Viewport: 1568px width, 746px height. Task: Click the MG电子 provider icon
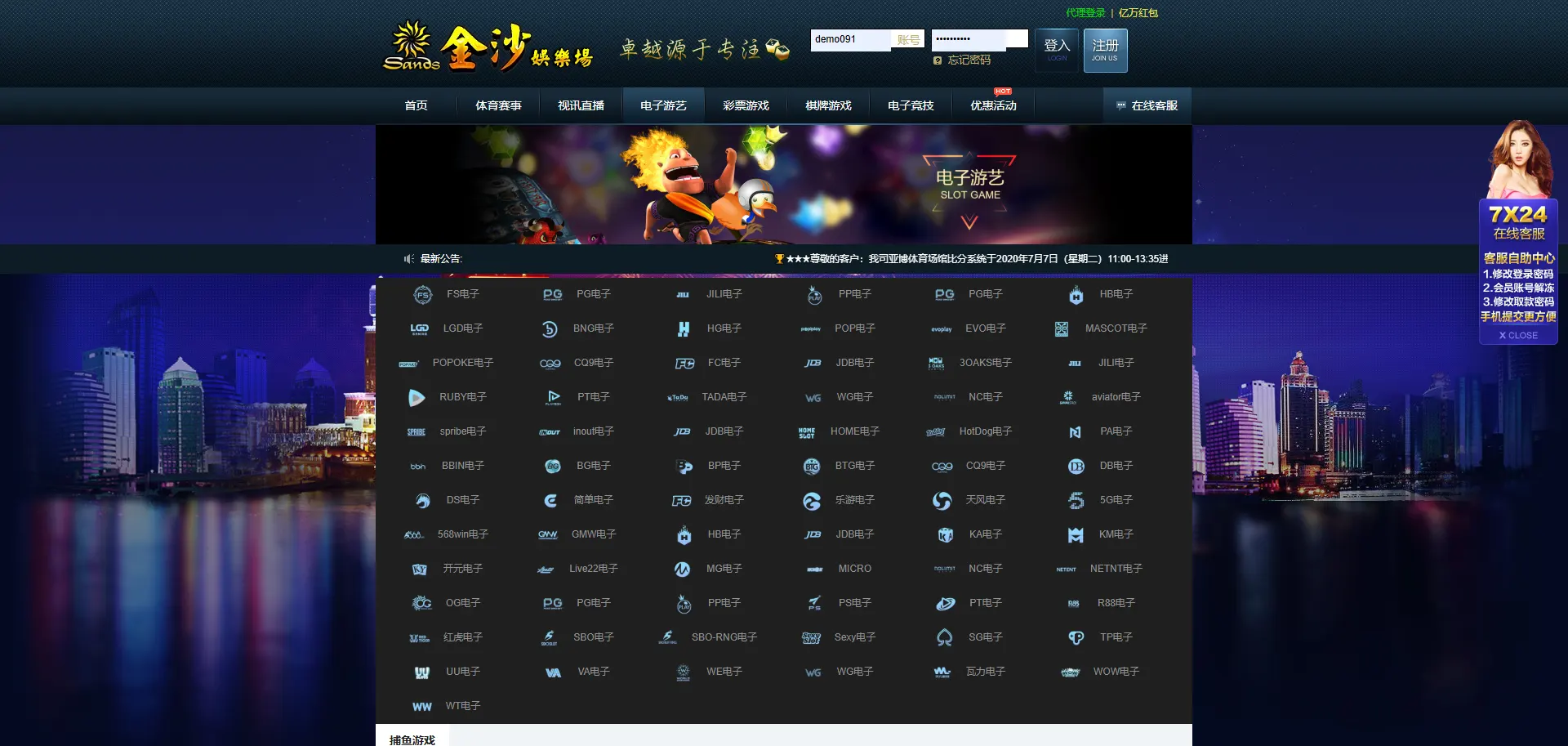coord(683,570)
